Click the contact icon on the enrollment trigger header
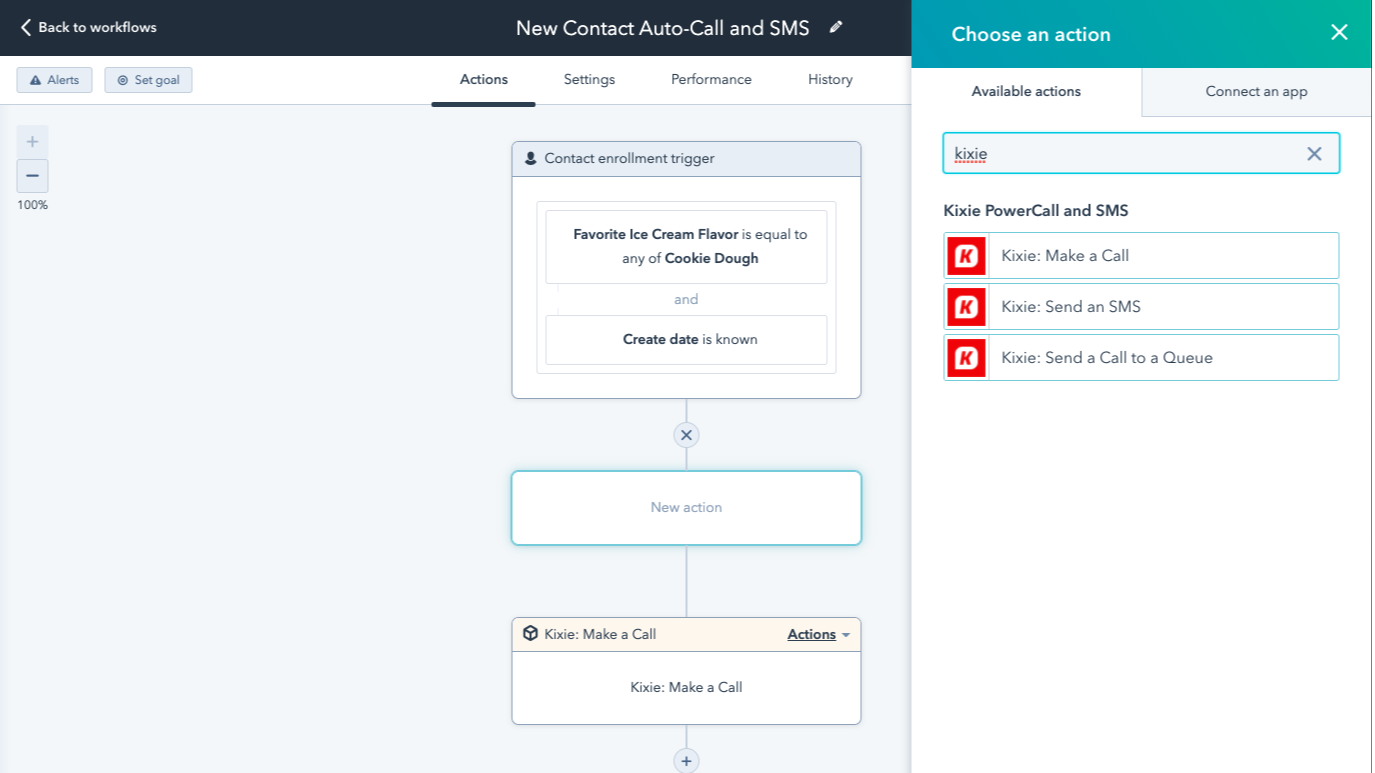This screenshot has width=1375, height=773. point(530,158)
